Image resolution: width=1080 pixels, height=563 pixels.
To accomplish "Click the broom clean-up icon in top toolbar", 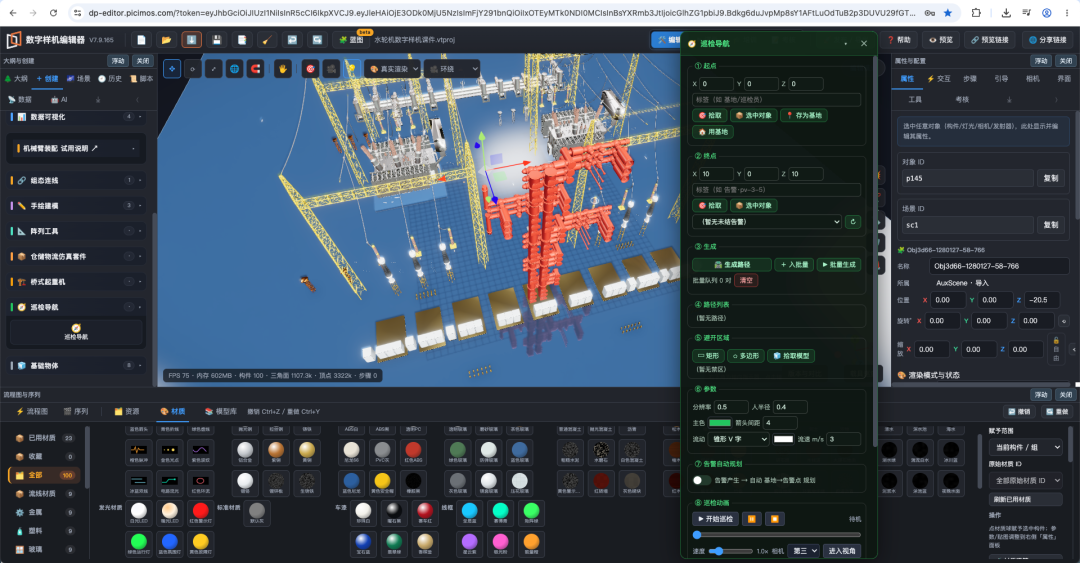I will (267, 40).
